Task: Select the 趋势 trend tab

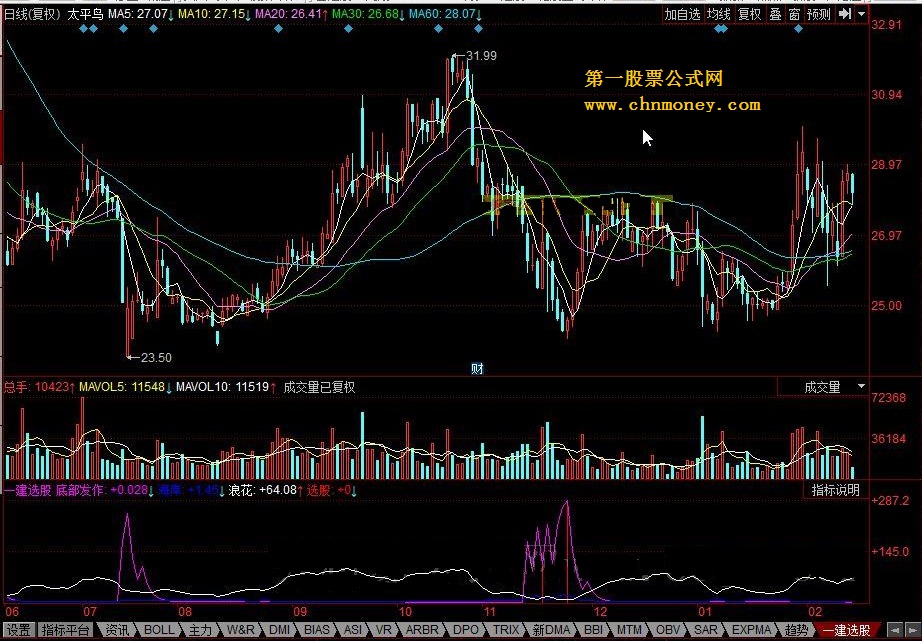Action: pyautogui.click(x=797, y=630)
